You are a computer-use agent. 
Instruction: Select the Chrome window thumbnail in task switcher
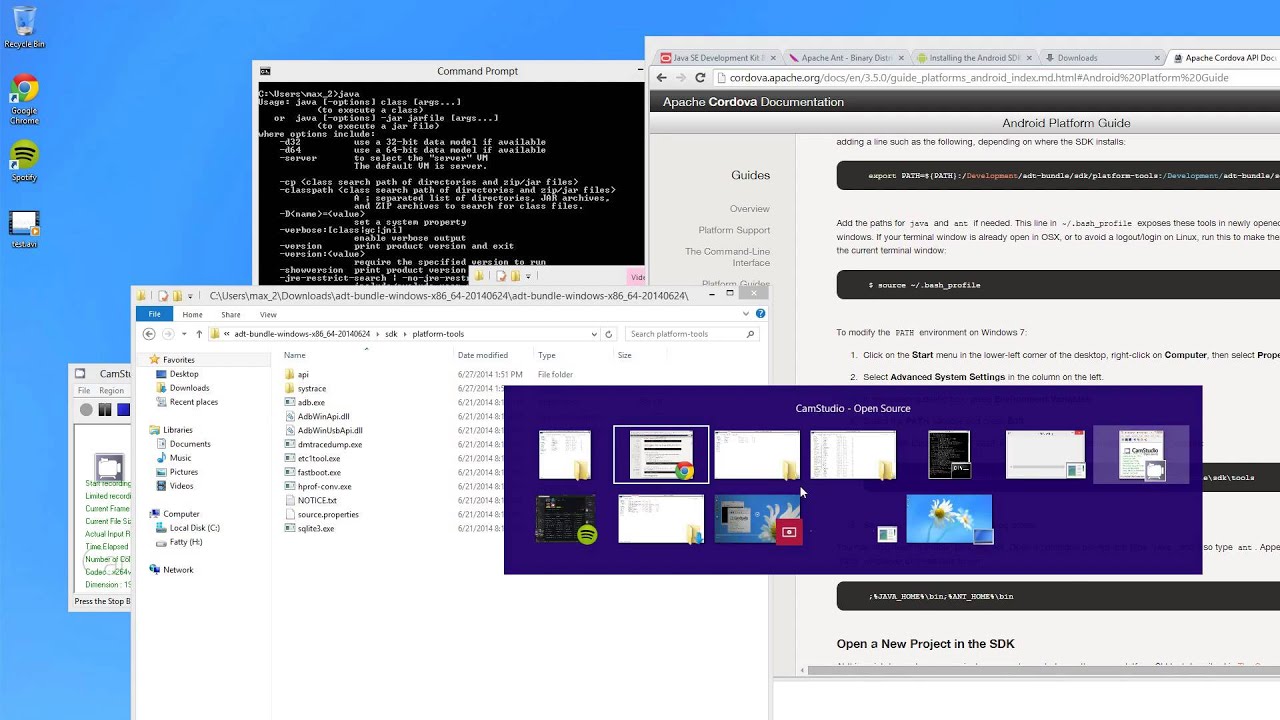click(661, 455)
